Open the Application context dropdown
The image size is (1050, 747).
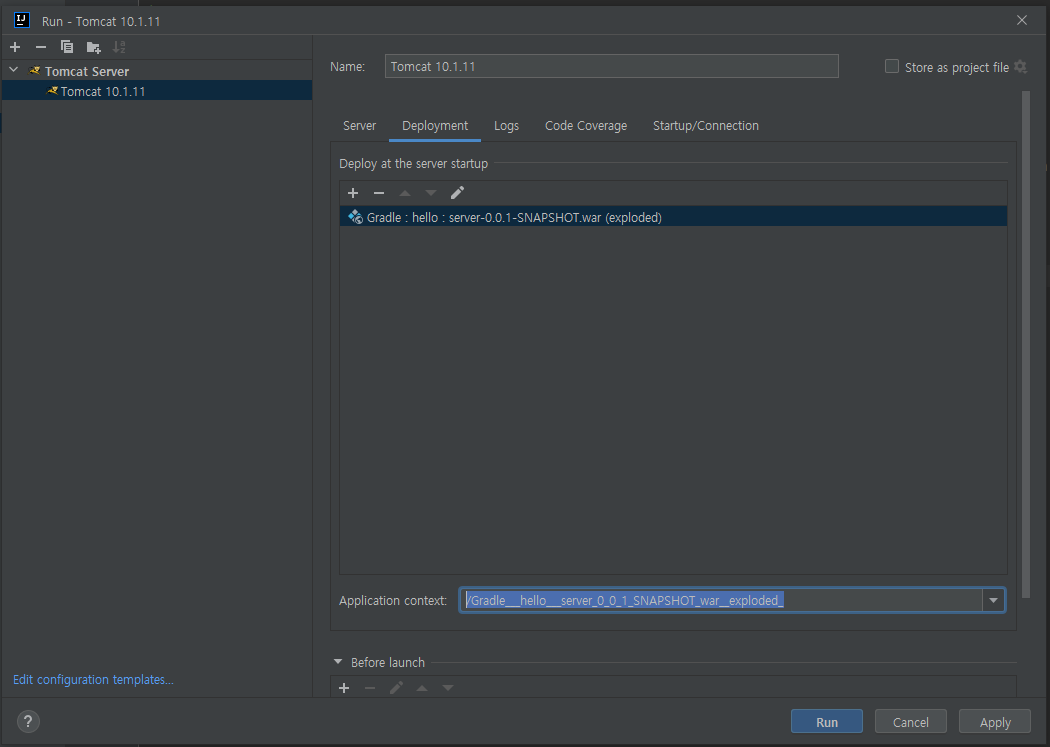click(993, 600)
